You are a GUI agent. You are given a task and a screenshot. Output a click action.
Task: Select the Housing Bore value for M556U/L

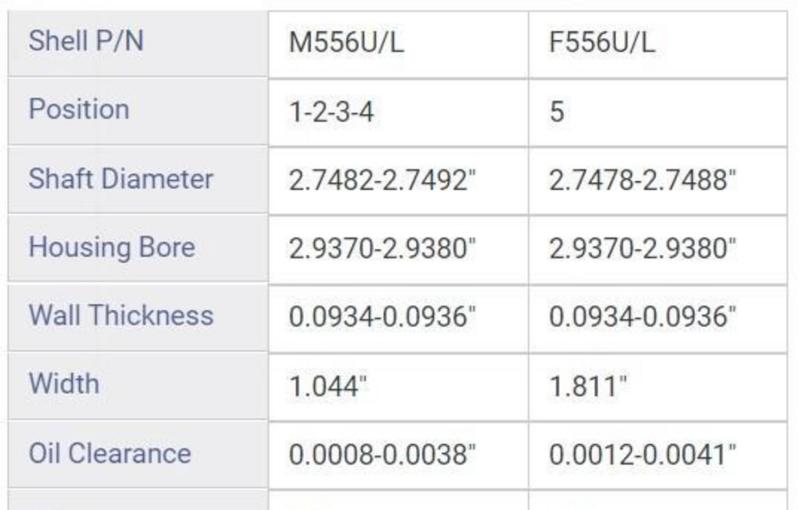383,249
